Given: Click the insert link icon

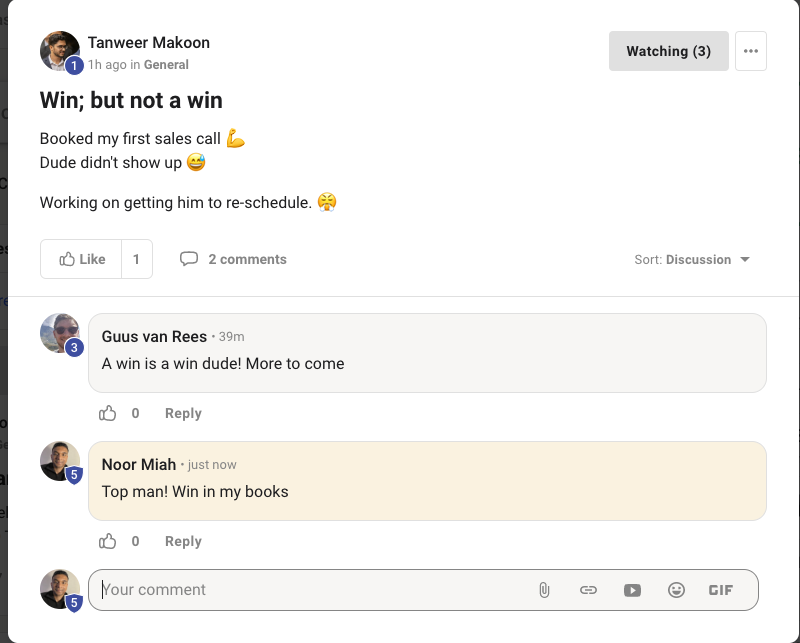Looking at the screenshot, I should 588,590.
